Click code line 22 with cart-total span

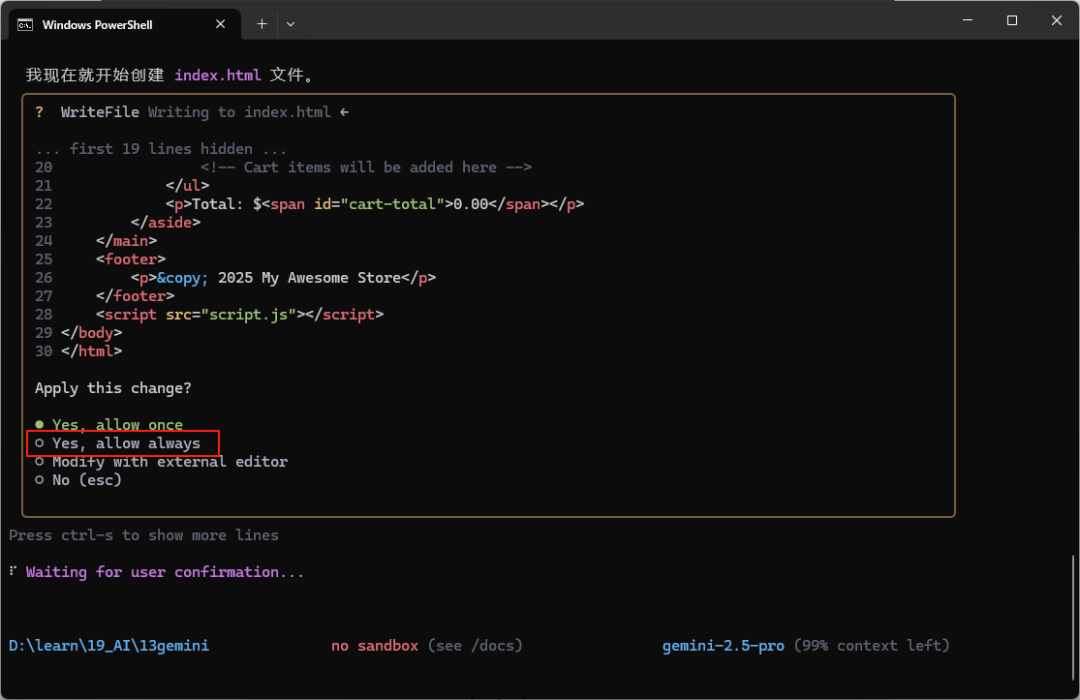pyautogui.click(x=375, y=204)
